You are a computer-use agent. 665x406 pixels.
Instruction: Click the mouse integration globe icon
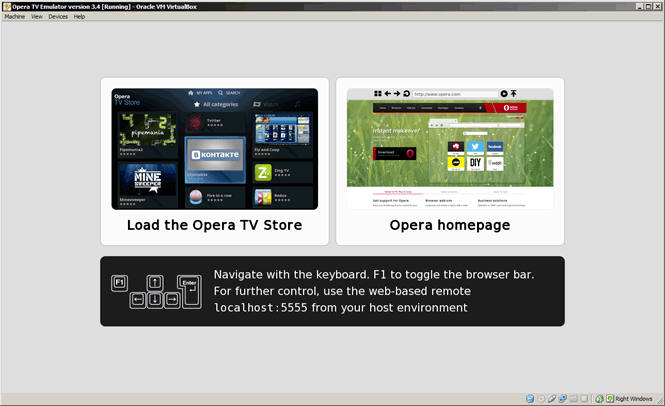599,399
